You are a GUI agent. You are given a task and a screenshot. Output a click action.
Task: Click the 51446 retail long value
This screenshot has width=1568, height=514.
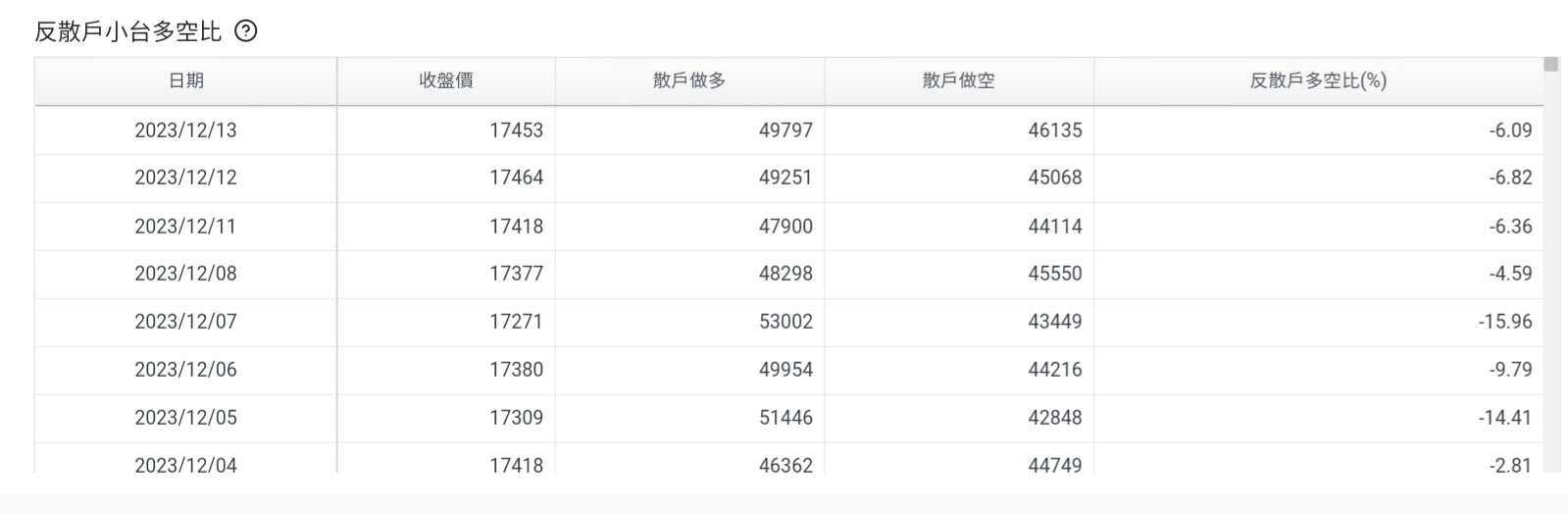coord(785,418)
